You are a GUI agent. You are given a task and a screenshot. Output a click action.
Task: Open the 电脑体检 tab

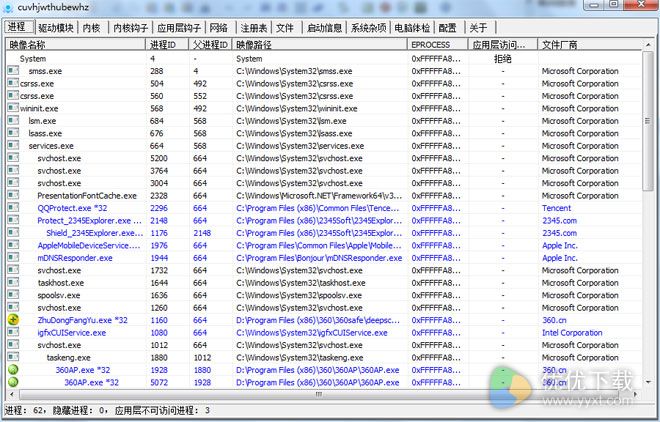412,28
